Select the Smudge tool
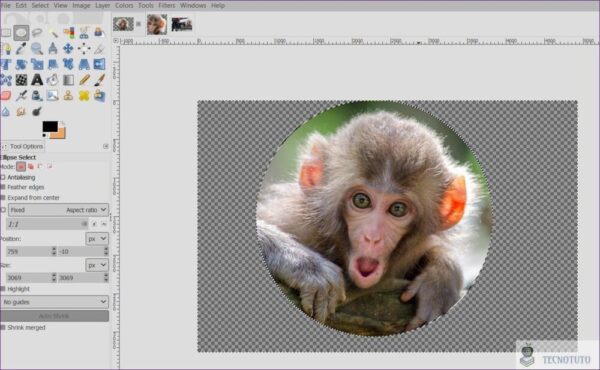600x370 pixels. coord(21,111)
